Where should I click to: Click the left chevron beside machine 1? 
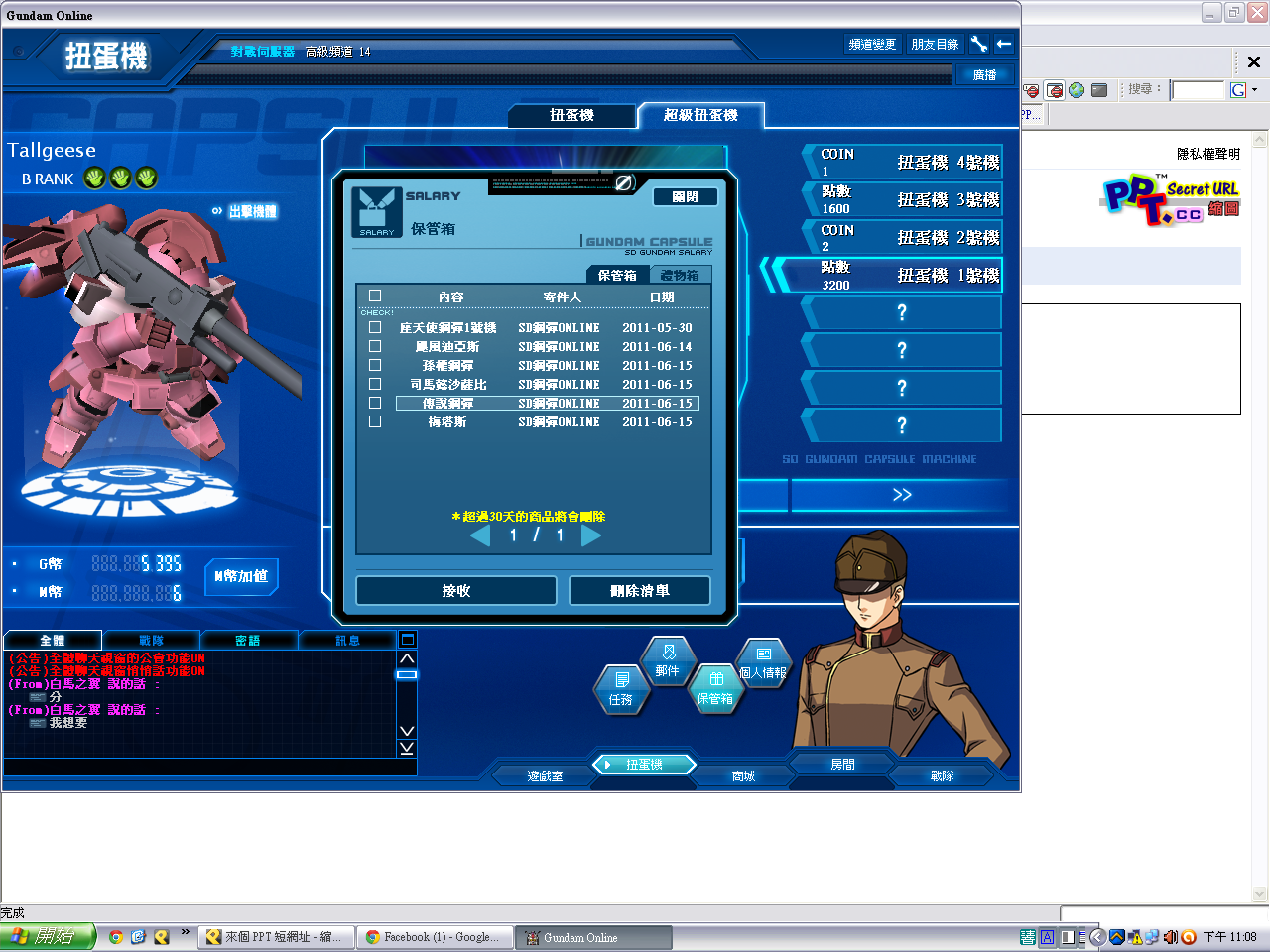pyautogui.click(x=773, y=275)
